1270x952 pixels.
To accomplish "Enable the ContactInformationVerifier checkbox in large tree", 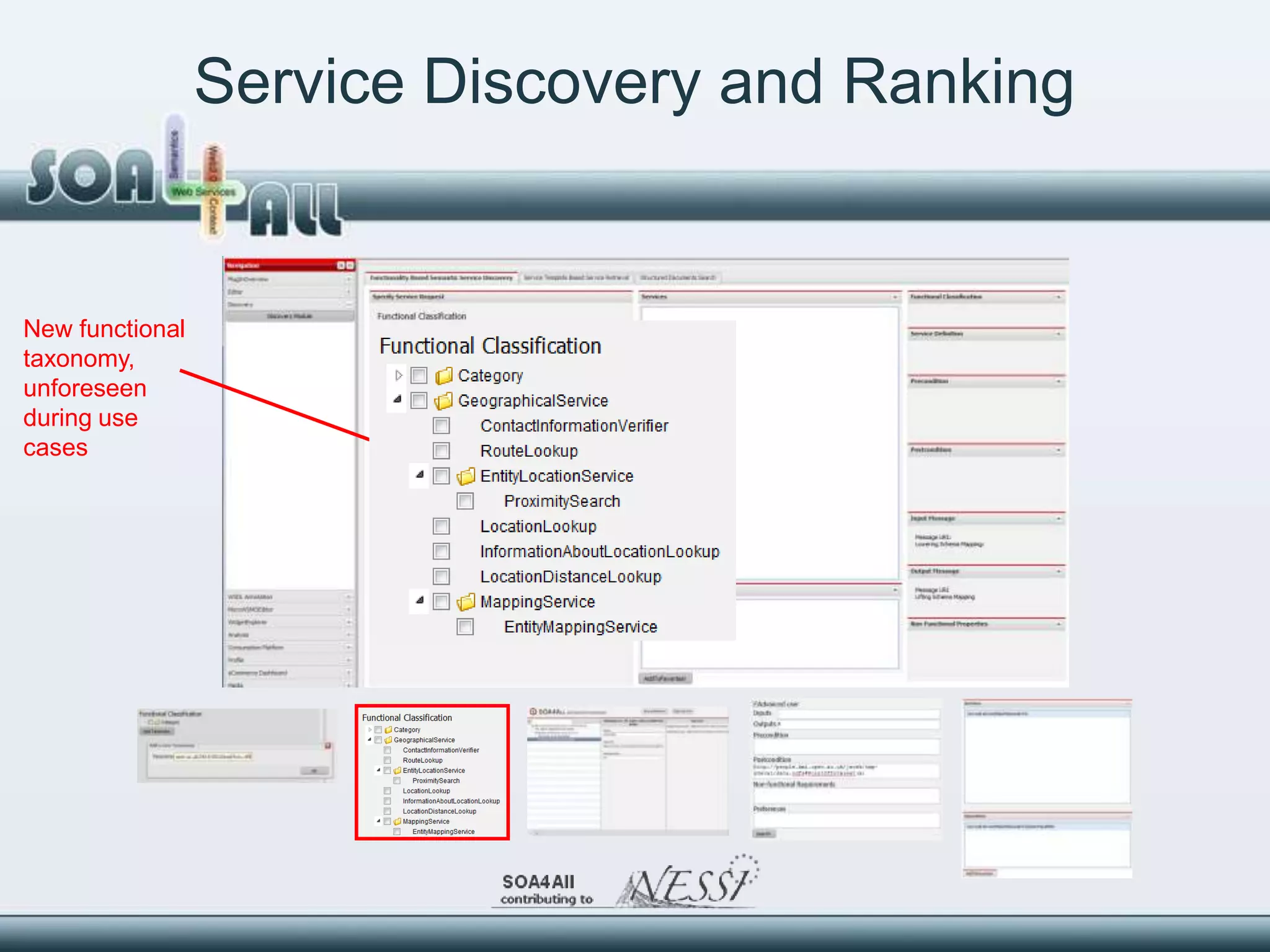I will point(442,426).
